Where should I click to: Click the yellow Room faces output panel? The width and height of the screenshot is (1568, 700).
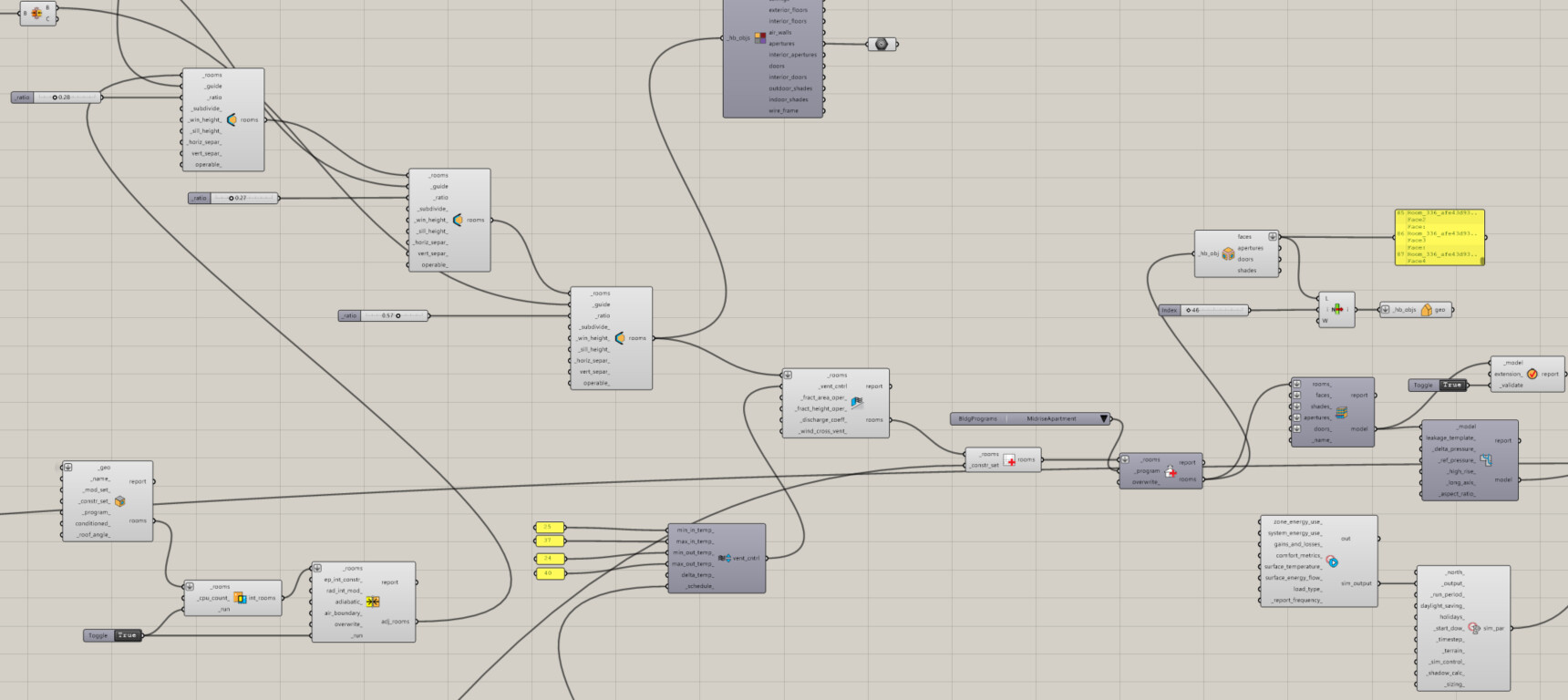tap(1439, 237)
